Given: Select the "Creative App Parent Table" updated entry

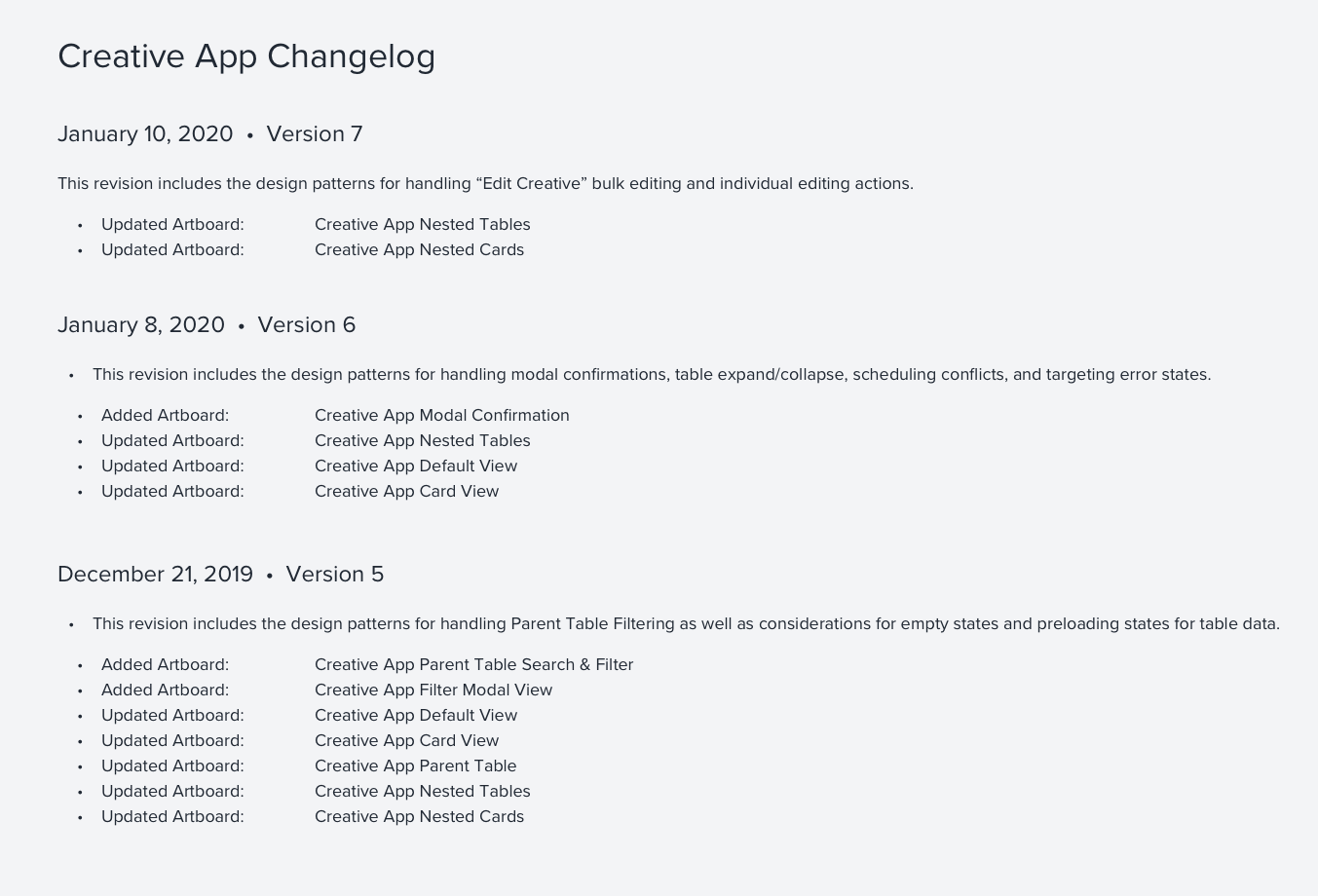Looking at the screenshot, I should click(x=415, y=766).
